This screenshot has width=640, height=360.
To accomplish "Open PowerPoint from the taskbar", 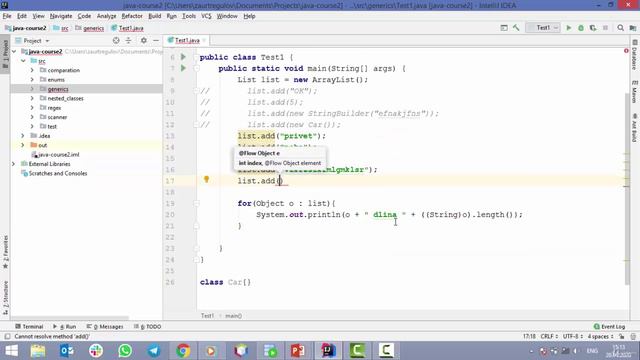I will tap(298, 351).
